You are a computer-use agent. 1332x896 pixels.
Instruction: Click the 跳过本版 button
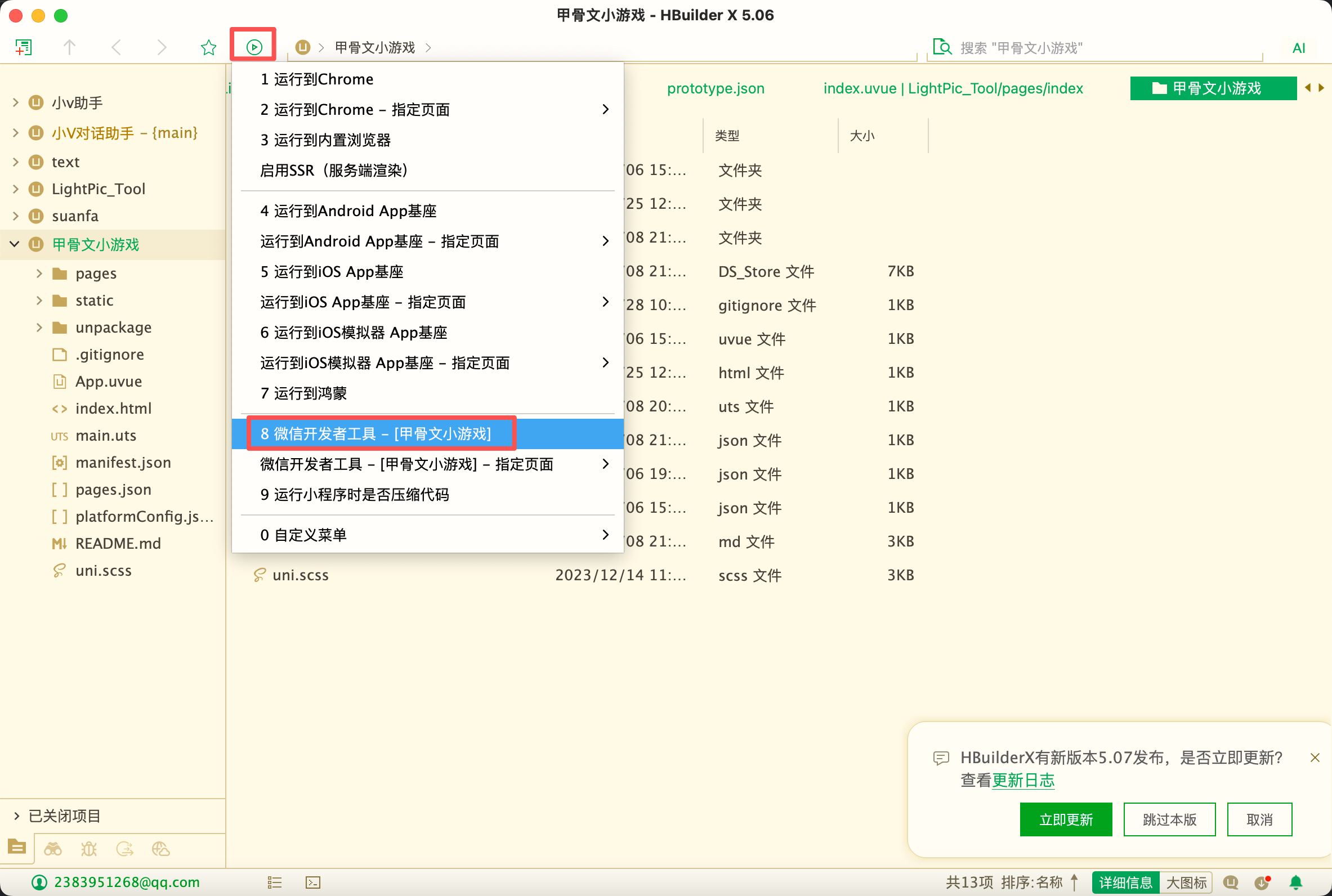point(1169,819)
